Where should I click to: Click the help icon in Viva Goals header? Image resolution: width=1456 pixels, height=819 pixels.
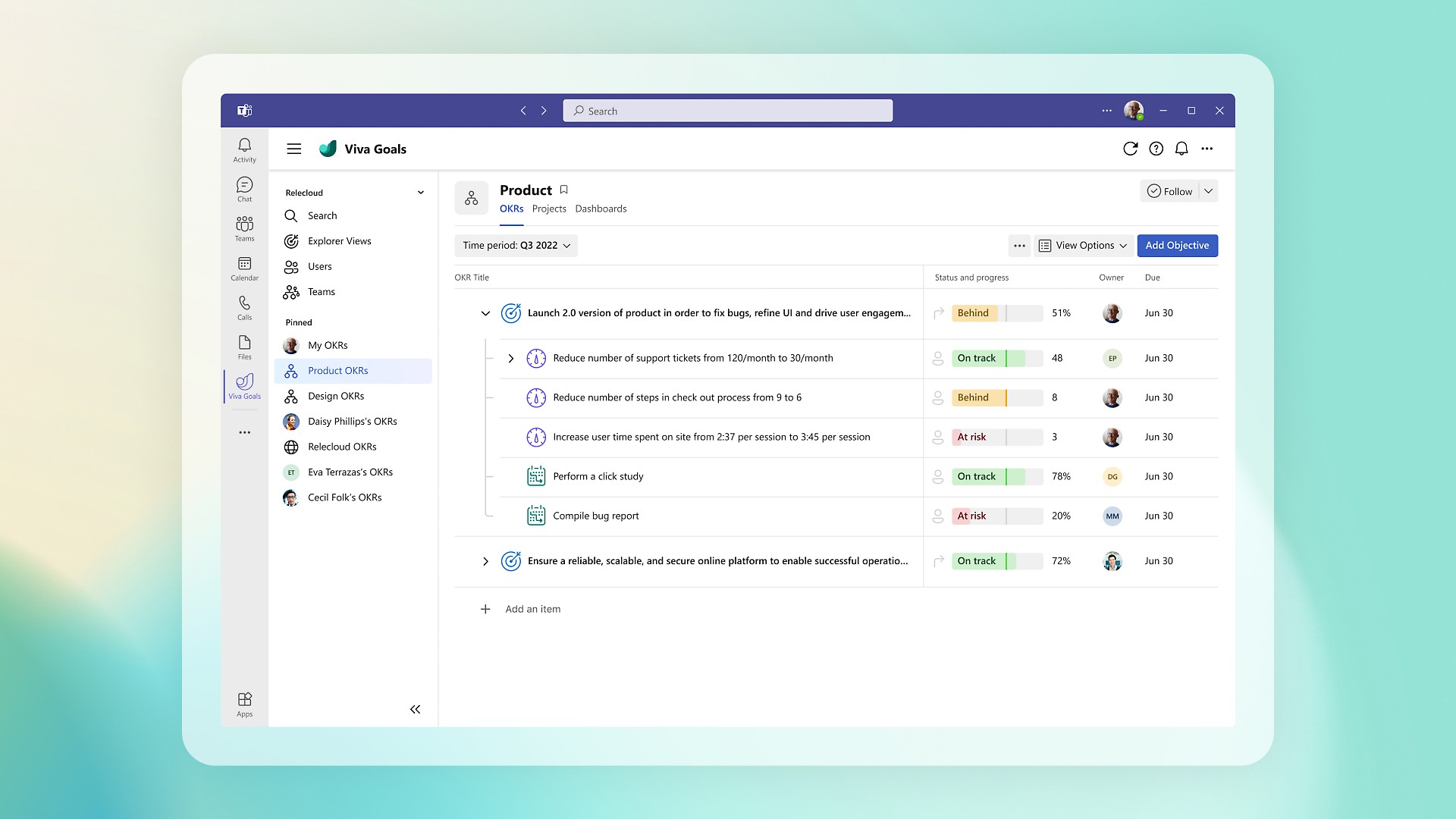[x=1156, y=148]
